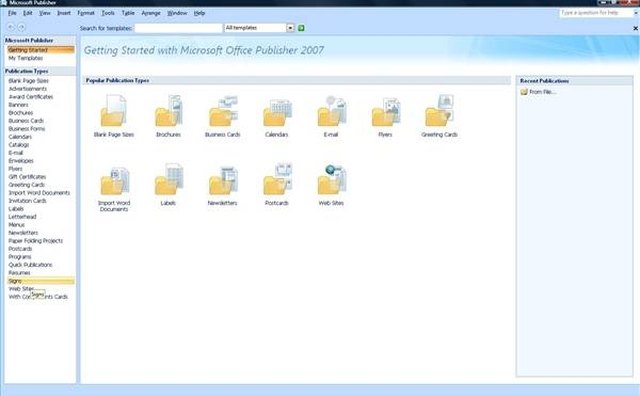The width and height of the screenshot is (640, 396).
Task: Open the Newsletters folder icon
Action: click(223, 180)
